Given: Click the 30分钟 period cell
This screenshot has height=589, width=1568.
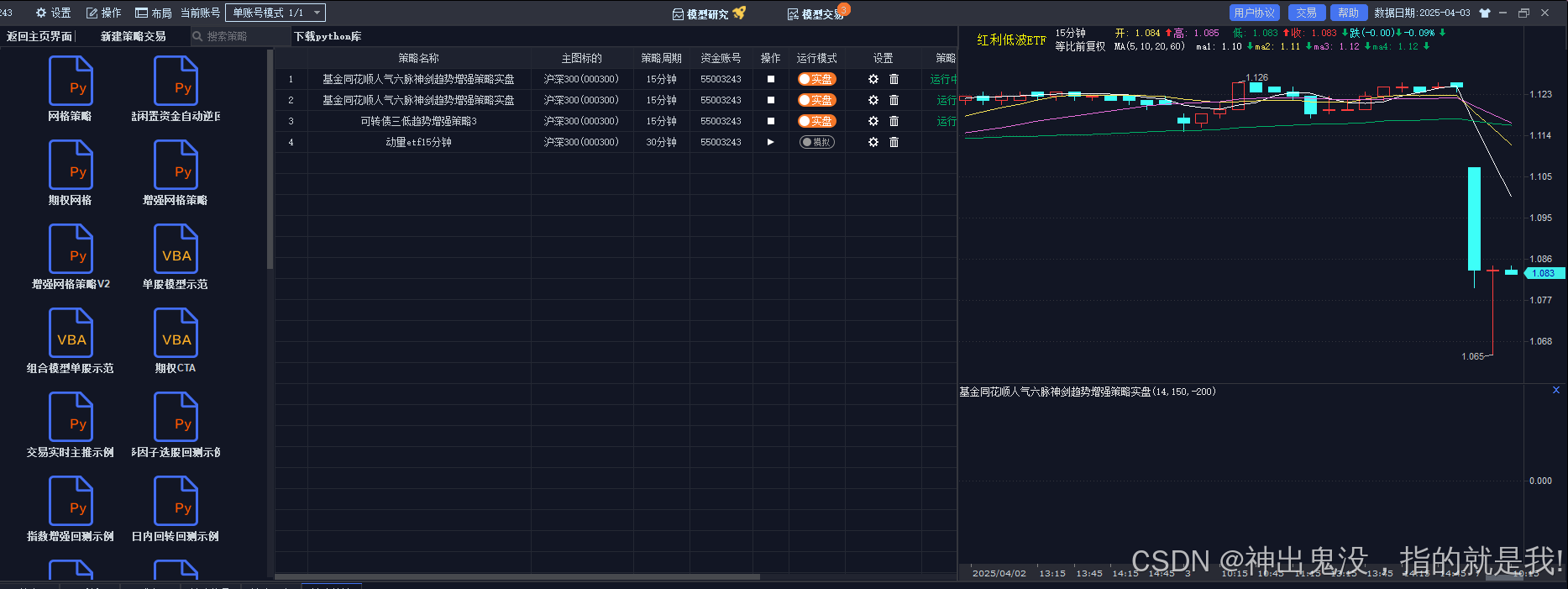Looking at the screenshot, I should tap(661, 142).
